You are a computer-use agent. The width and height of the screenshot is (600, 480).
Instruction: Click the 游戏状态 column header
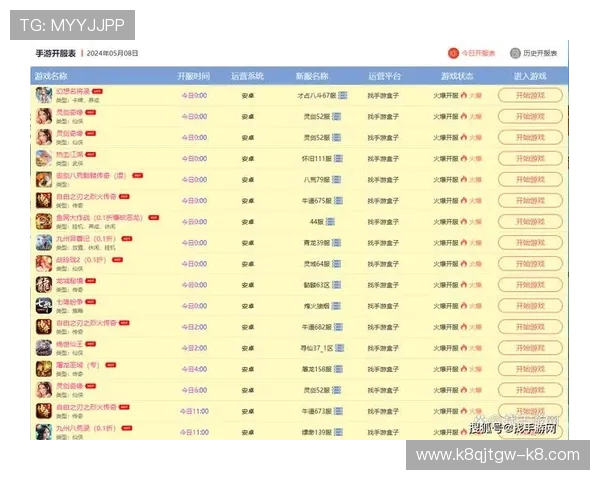(x=457, y=76)
